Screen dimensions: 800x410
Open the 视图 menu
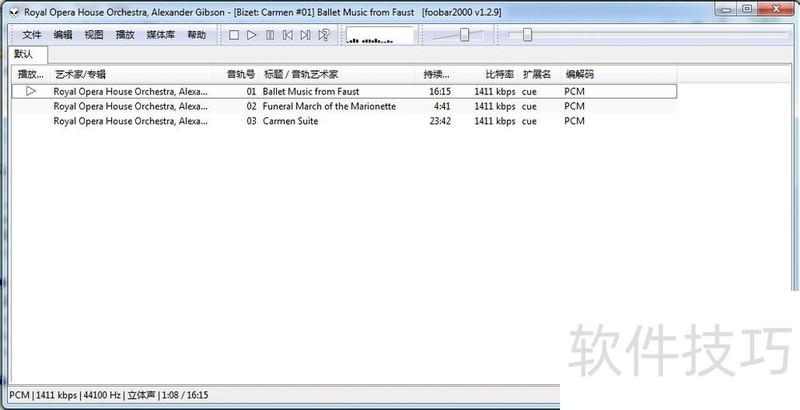(x=94, y=35)
